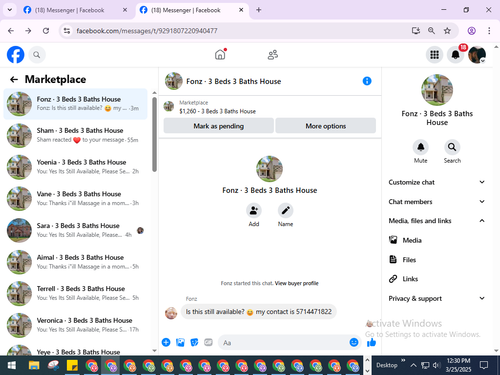This screenshot has width=500, height=375.
Task: Click the attach photo icon
Action: [180, 342]
